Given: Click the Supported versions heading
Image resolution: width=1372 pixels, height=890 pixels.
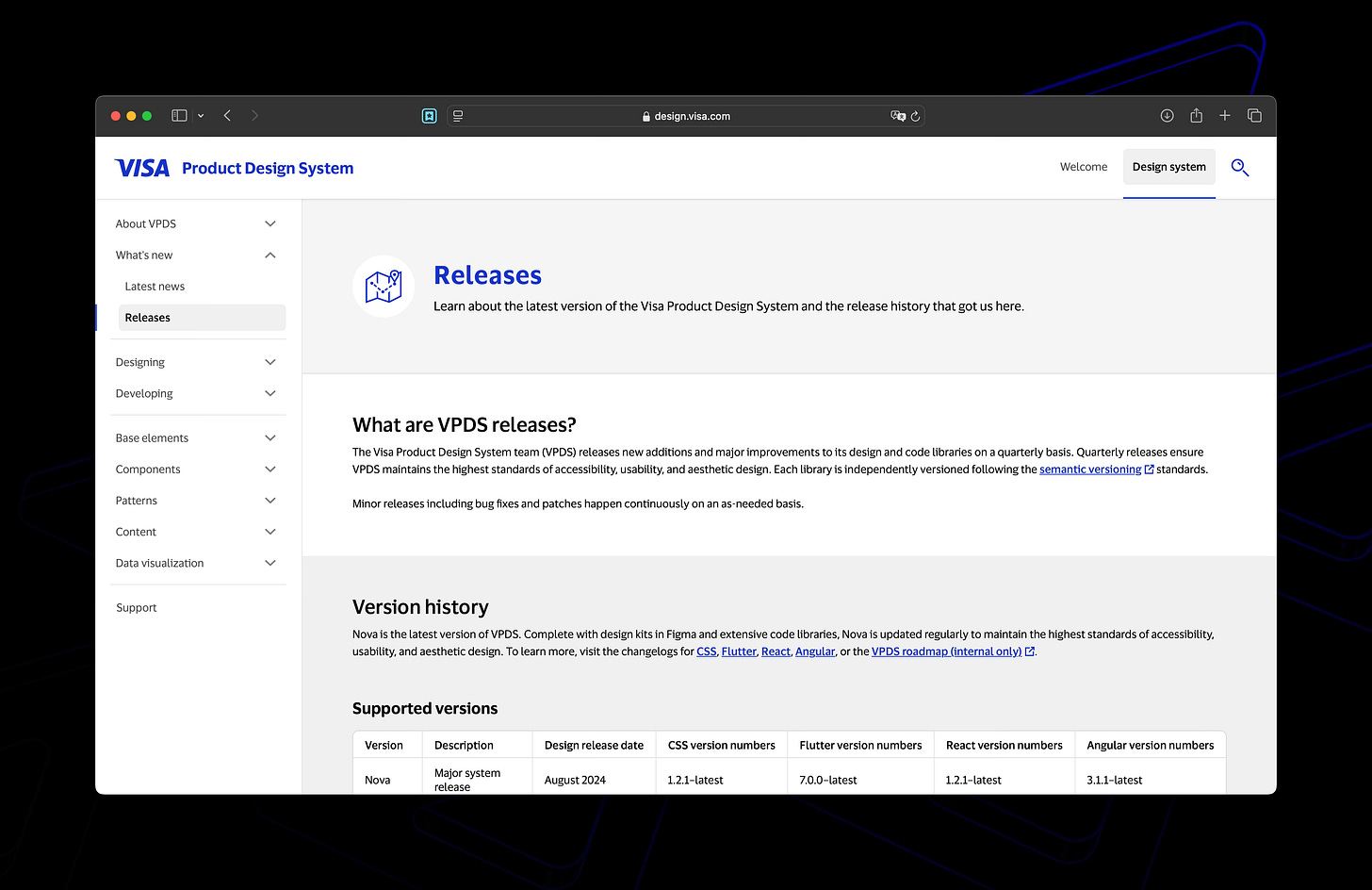Looking at the screenshot, I should click(425, 708).
